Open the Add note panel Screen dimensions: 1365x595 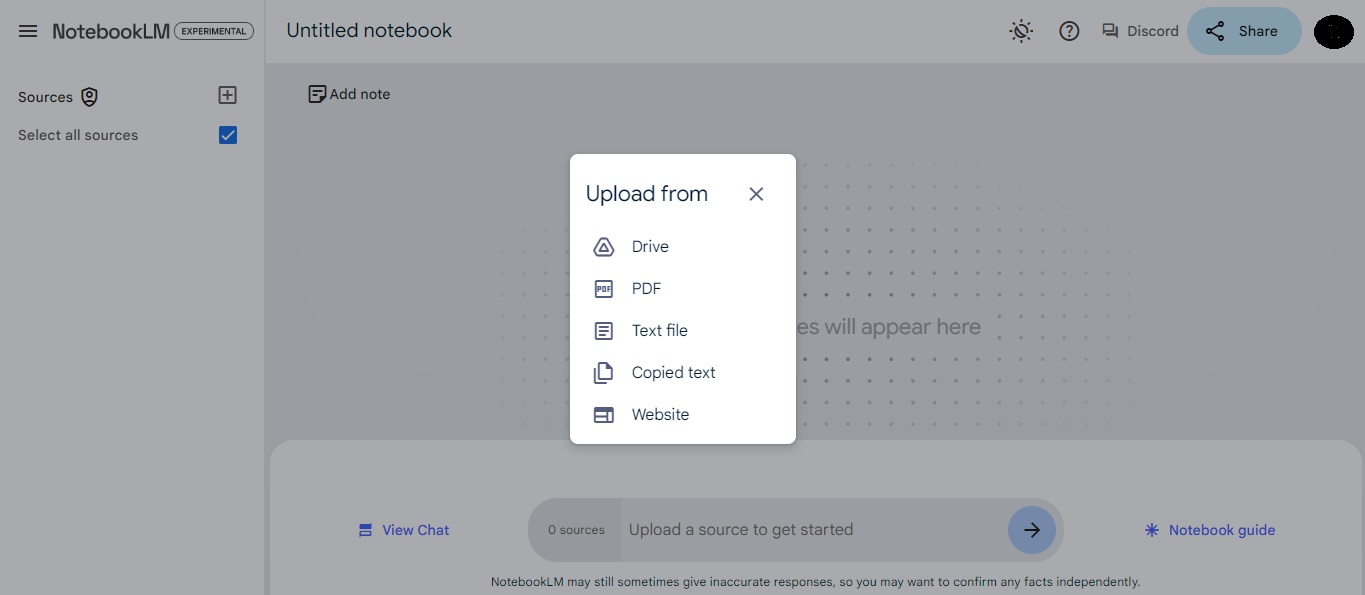pyautogui.click(x=349, y=93)
